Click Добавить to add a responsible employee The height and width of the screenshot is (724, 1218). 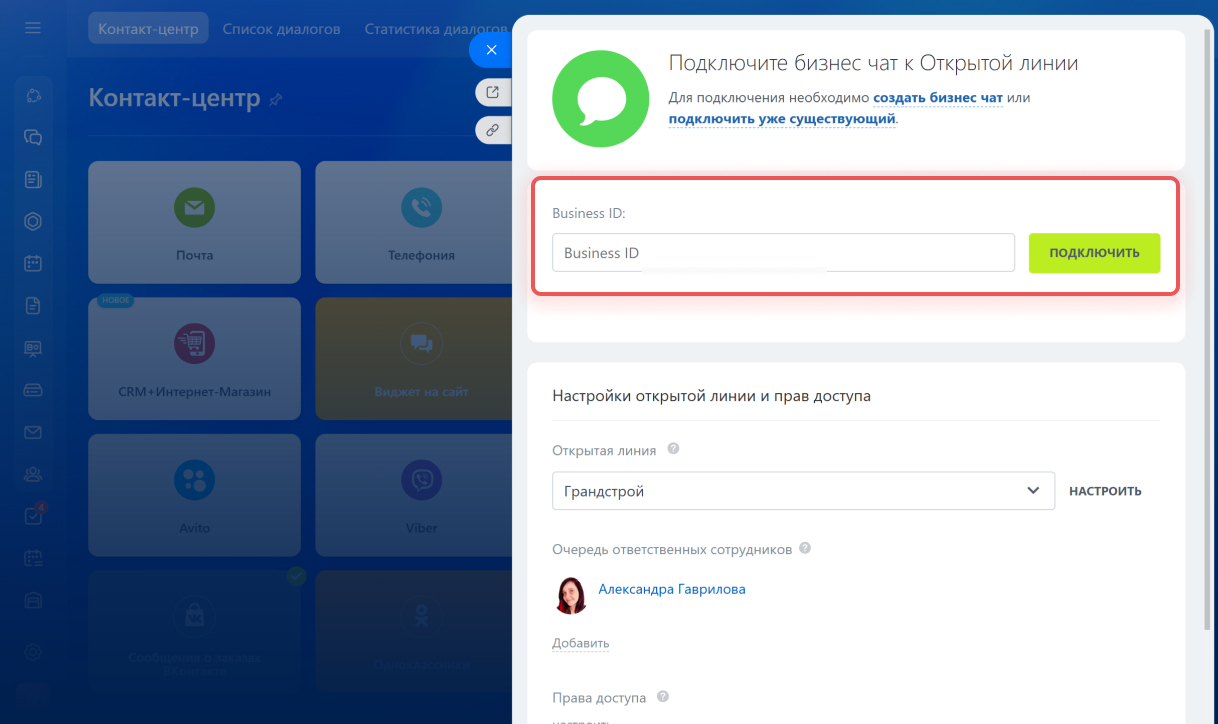[x=580, y=643]
